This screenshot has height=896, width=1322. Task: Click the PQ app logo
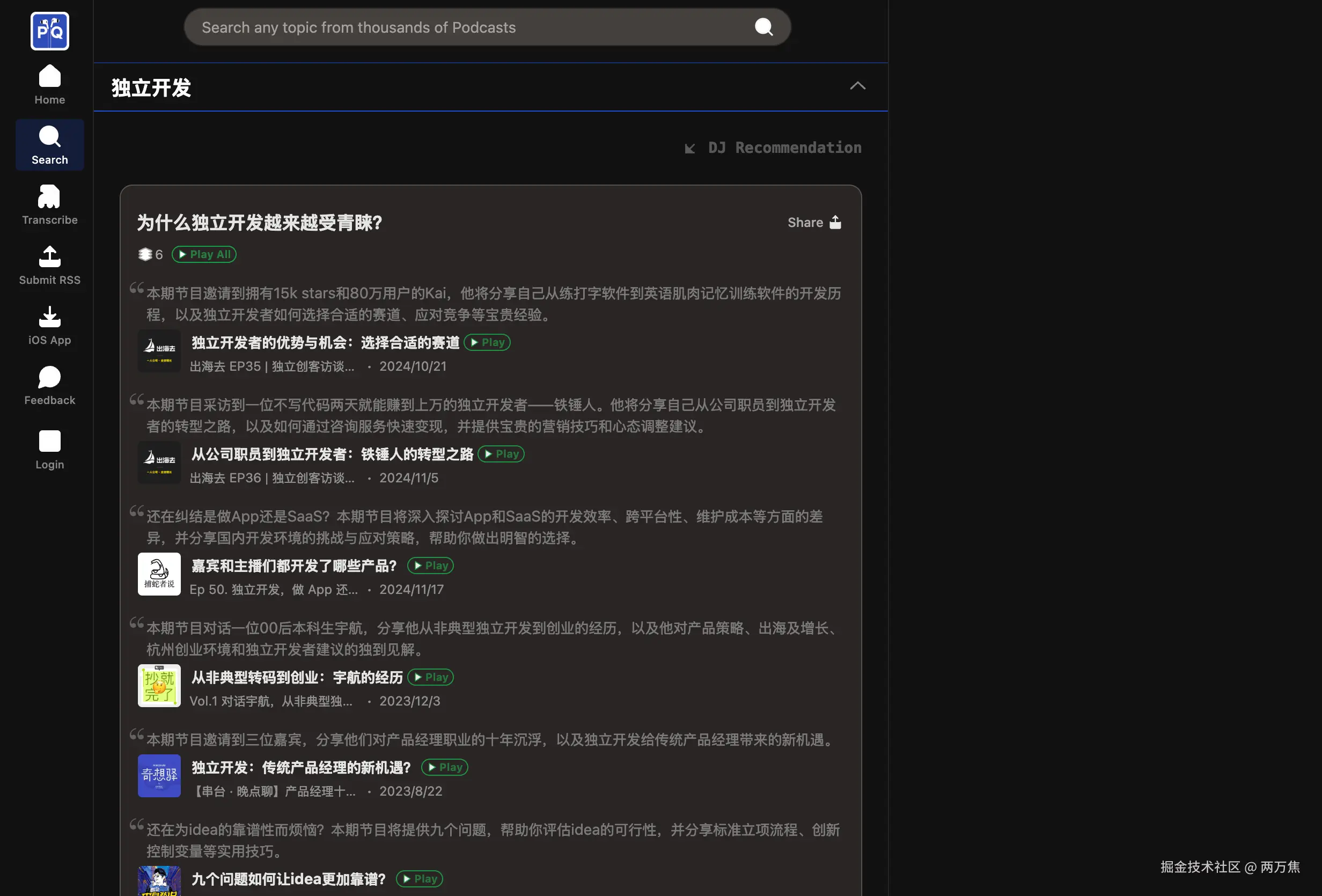[49, 31]
